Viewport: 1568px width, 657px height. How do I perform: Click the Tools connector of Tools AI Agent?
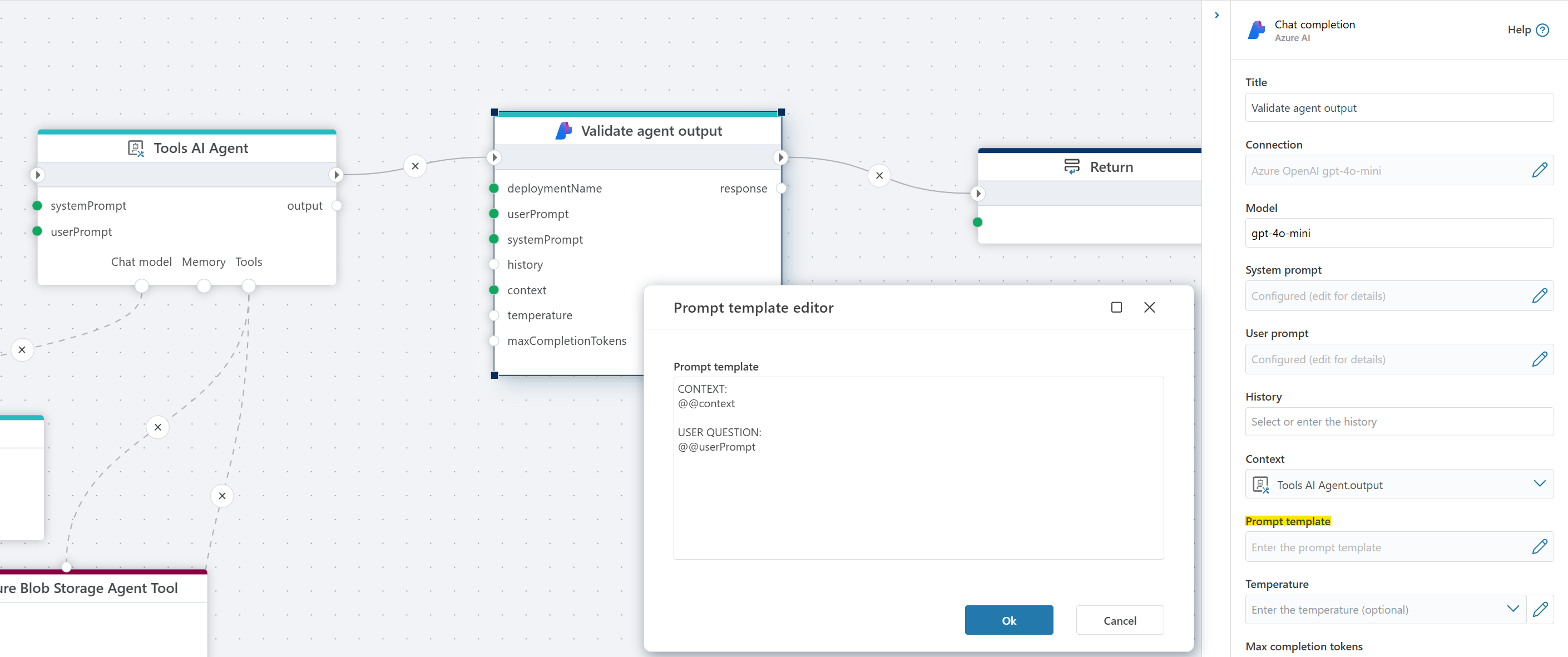coord(248,285)
